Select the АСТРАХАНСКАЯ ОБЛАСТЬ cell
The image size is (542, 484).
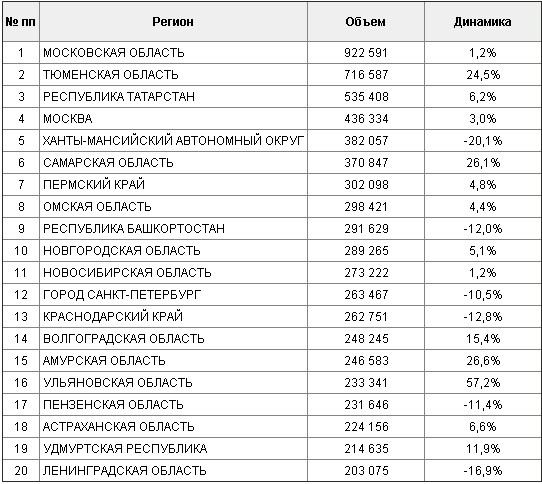173,427
